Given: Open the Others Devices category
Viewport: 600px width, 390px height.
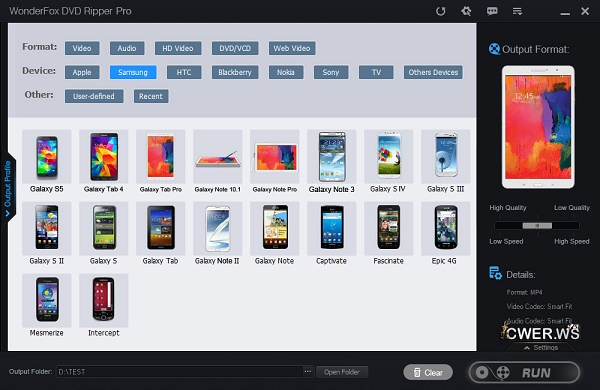Looking at the screenshot, I should (433, 72).
